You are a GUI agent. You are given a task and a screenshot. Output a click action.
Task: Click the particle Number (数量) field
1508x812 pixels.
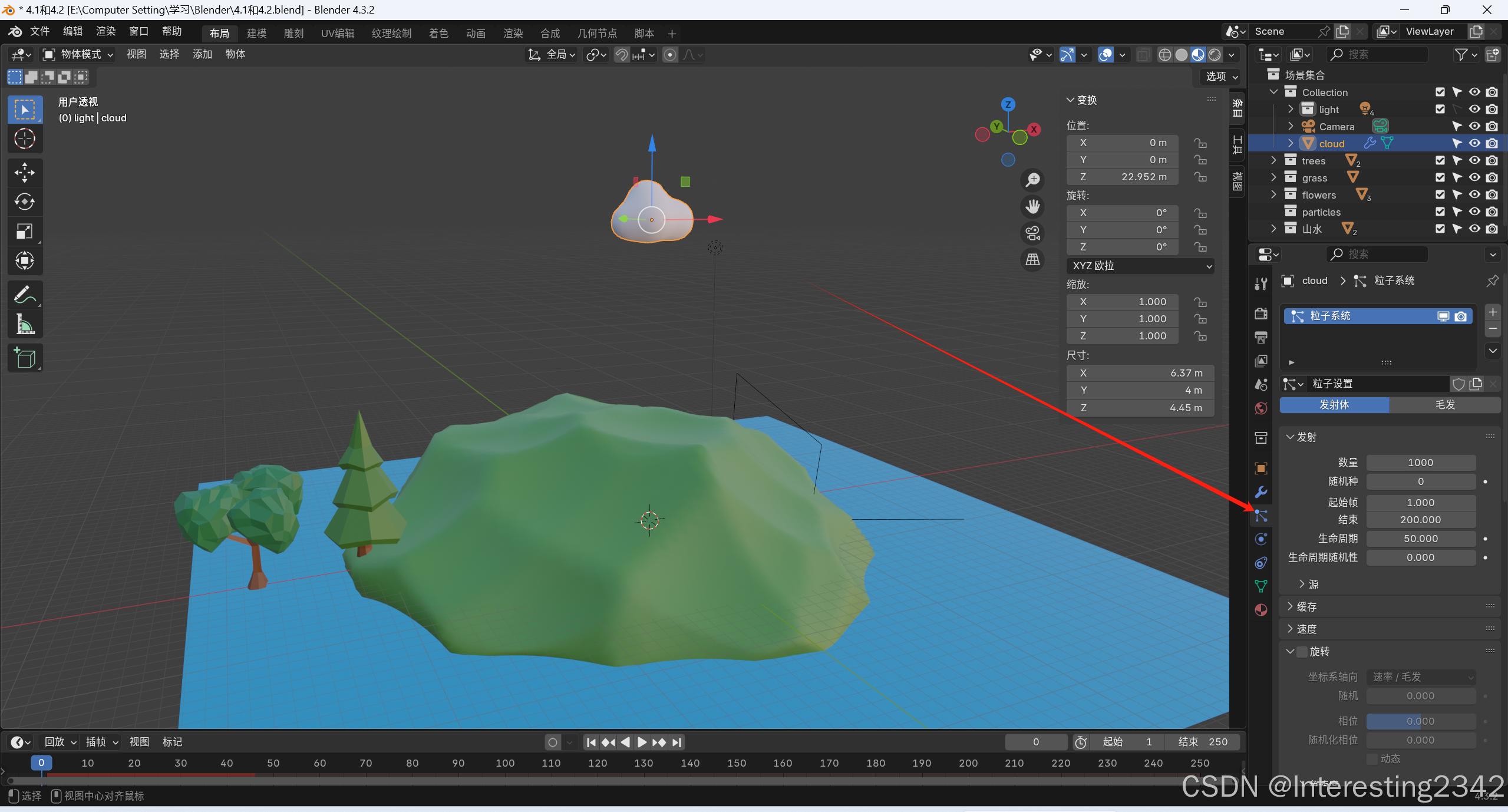click(x=1420, y=463)
